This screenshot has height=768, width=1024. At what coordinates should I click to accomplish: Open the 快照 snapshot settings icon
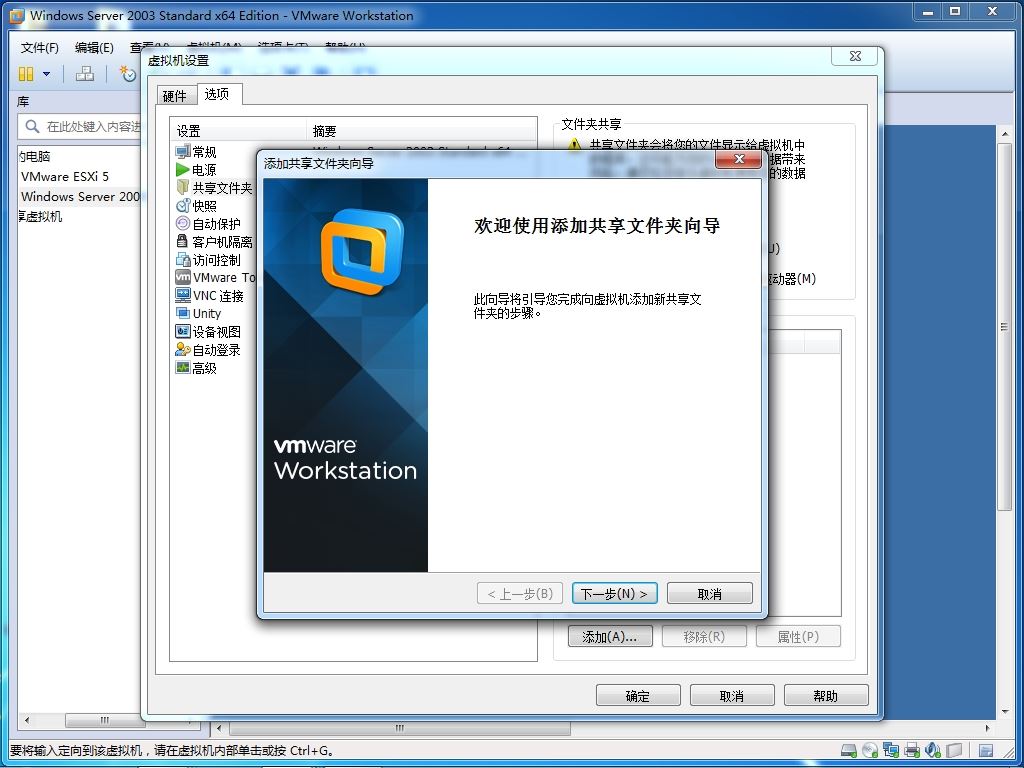(183, 206)
